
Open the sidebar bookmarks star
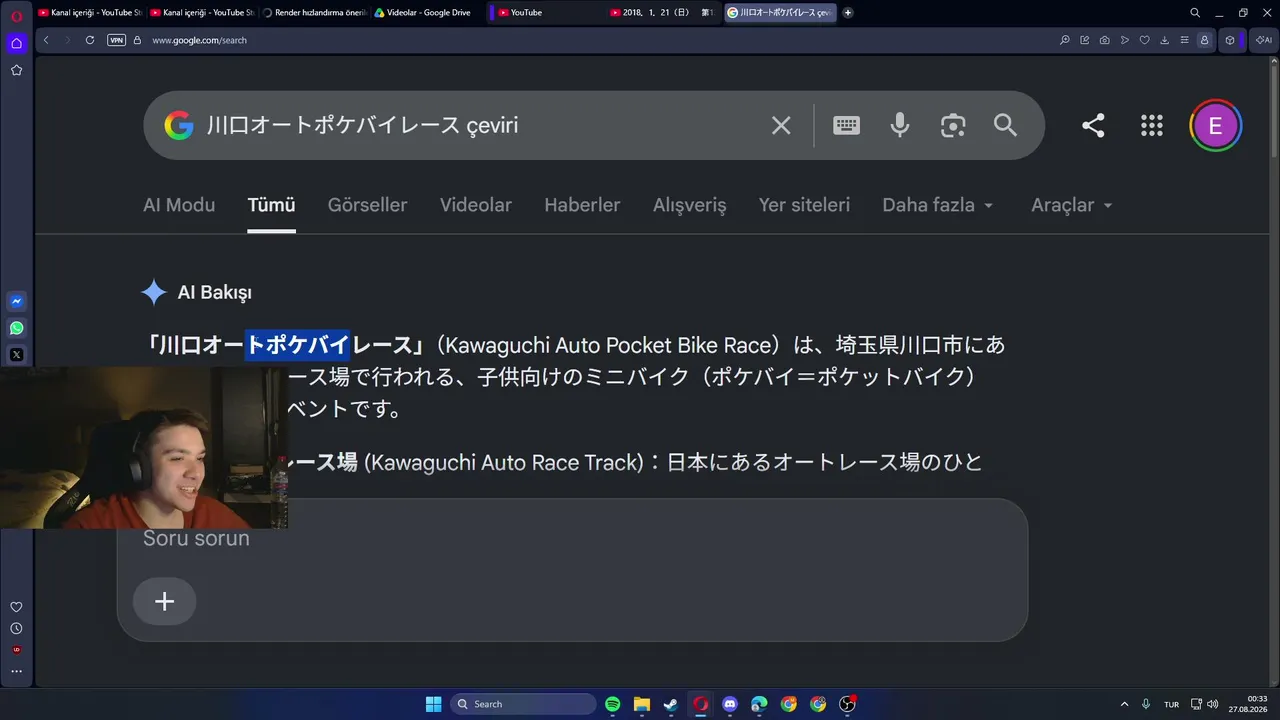click(x=16, y=70)
